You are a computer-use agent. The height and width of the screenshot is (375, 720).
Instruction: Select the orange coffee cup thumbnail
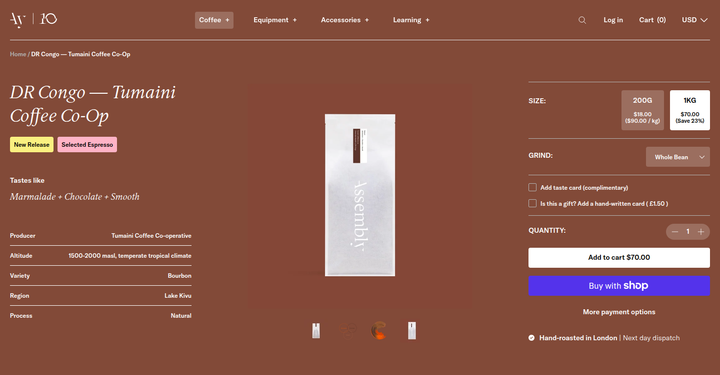pos(379,330)
